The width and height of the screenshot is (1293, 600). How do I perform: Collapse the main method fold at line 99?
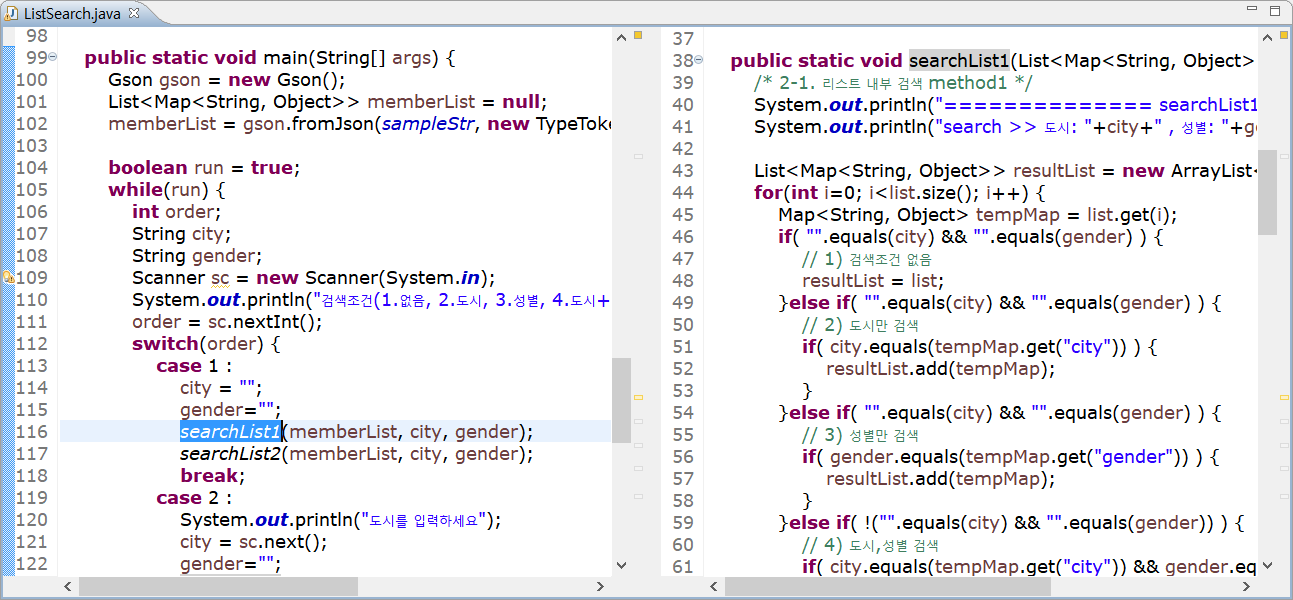(53, 57)
